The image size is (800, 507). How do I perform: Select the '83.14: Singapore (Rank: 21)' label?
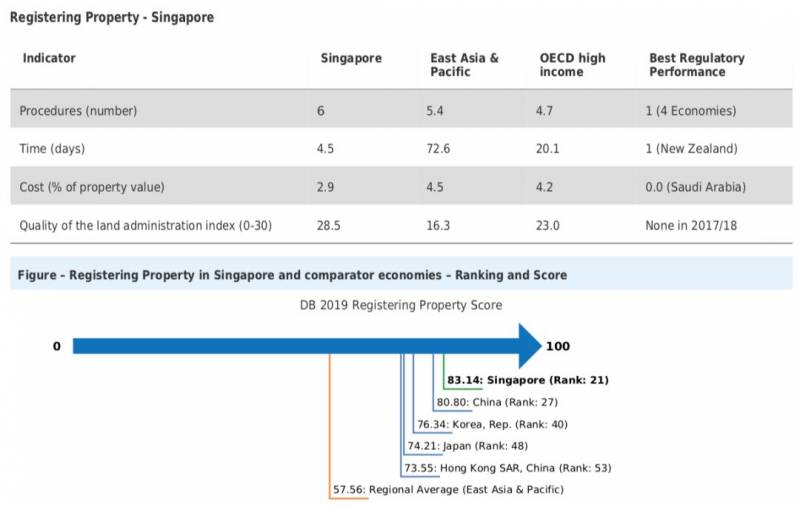pos(528,380)
